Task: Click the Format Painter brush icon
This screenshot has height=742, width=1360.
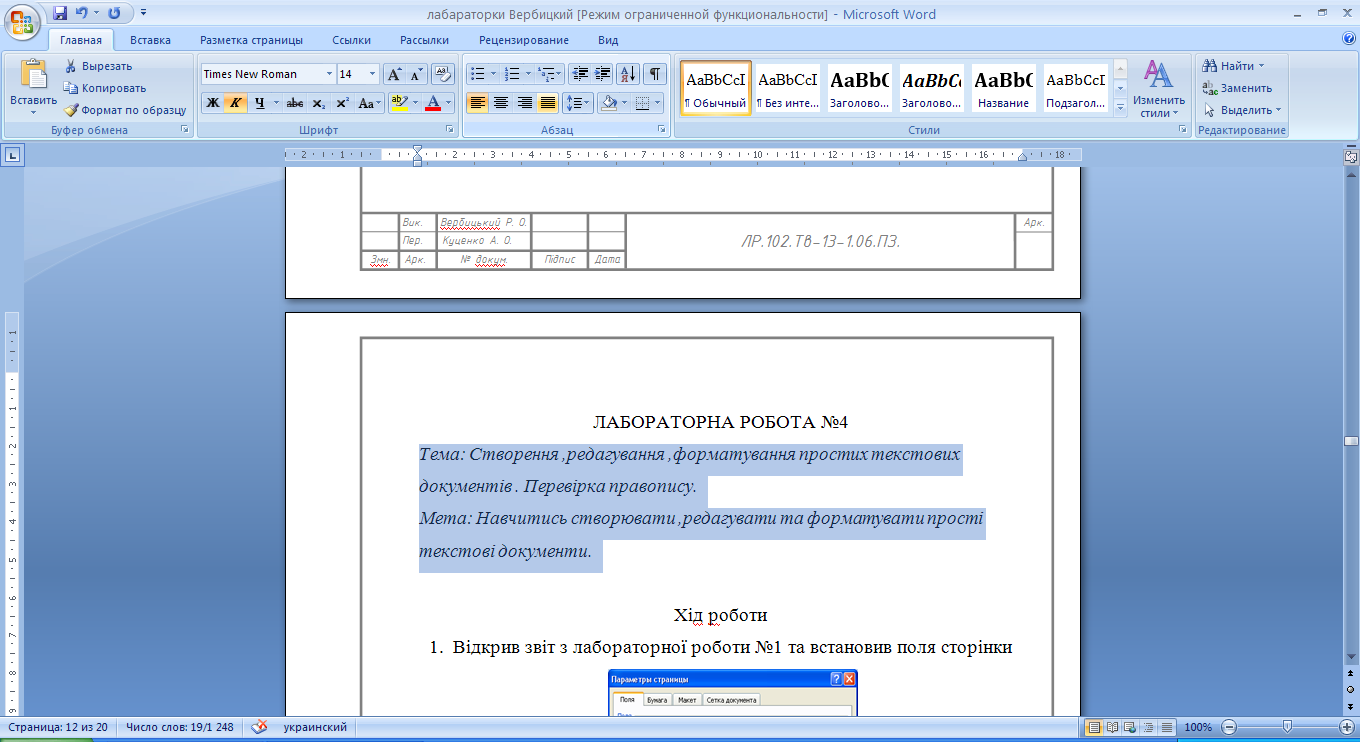Action: coord(71,110)
